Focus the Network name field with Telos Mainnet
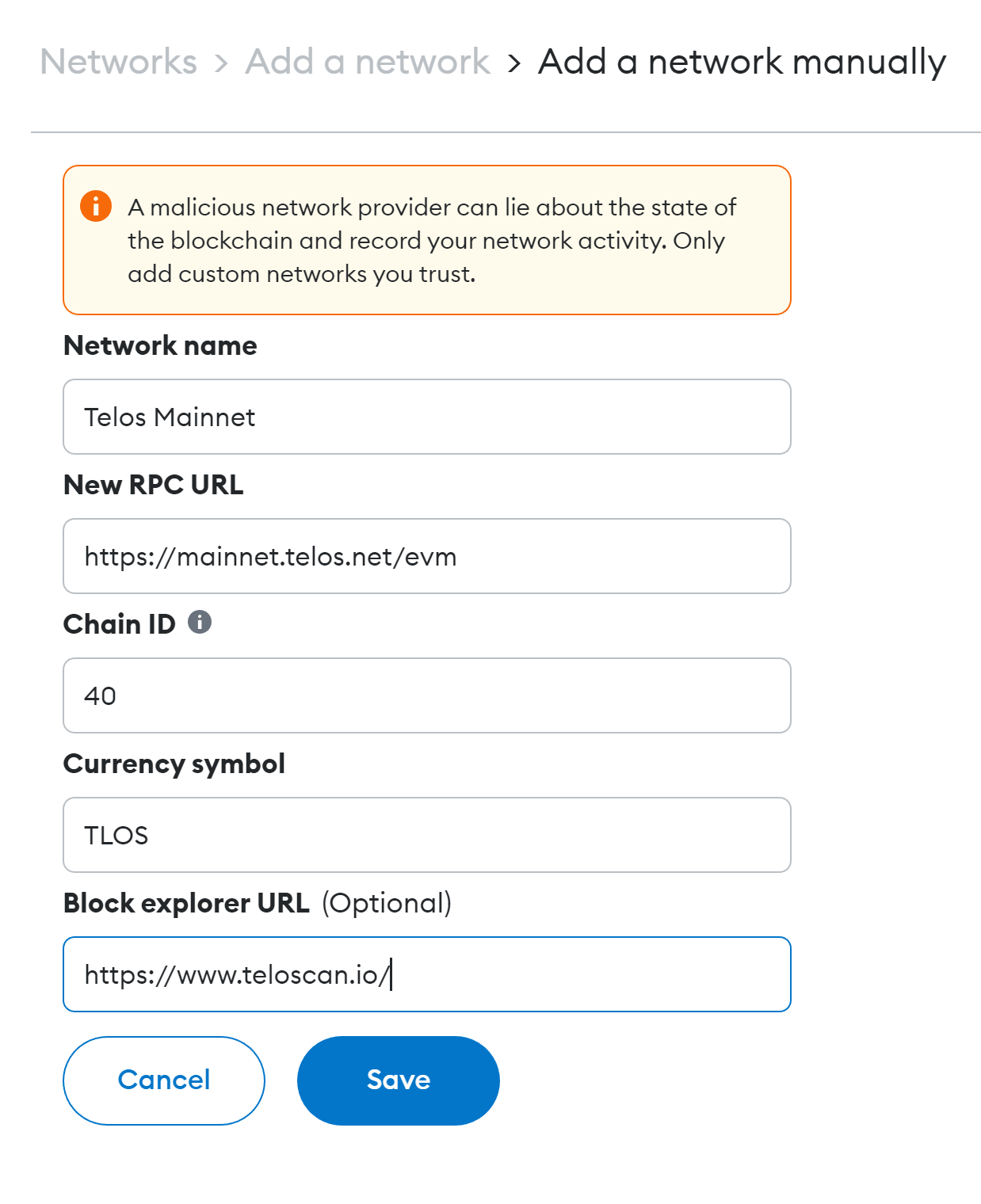 [426, 417]
